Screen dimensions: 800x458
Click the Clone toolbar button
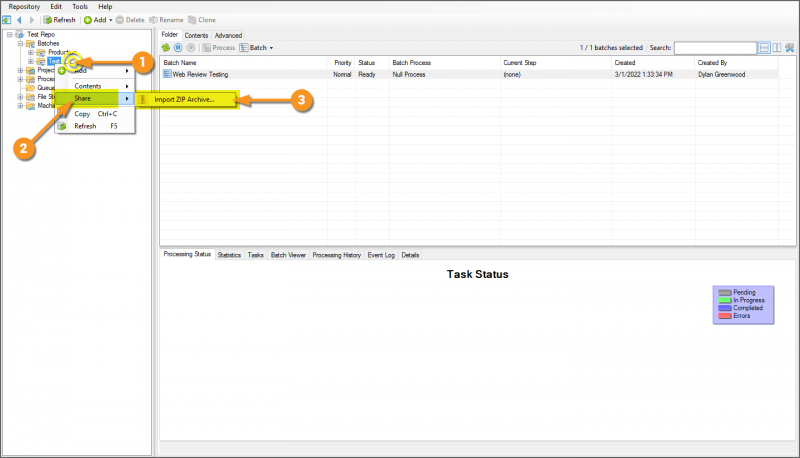point(202,20)
